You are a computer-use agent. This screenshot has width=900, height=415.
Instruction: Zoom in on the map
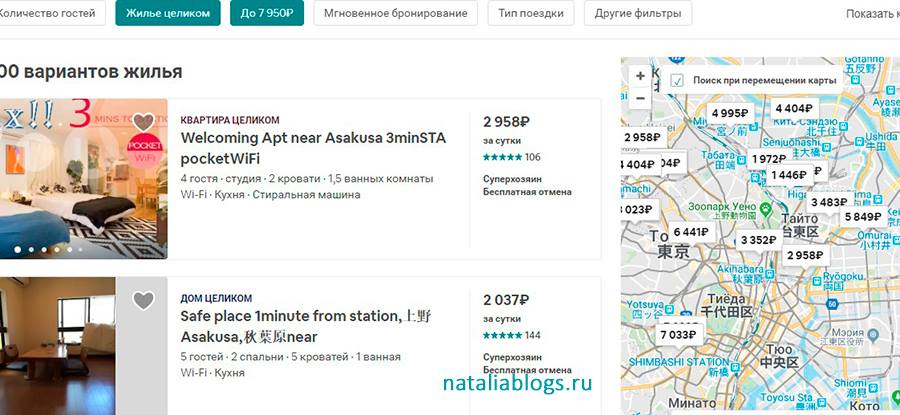coord(640,76)
